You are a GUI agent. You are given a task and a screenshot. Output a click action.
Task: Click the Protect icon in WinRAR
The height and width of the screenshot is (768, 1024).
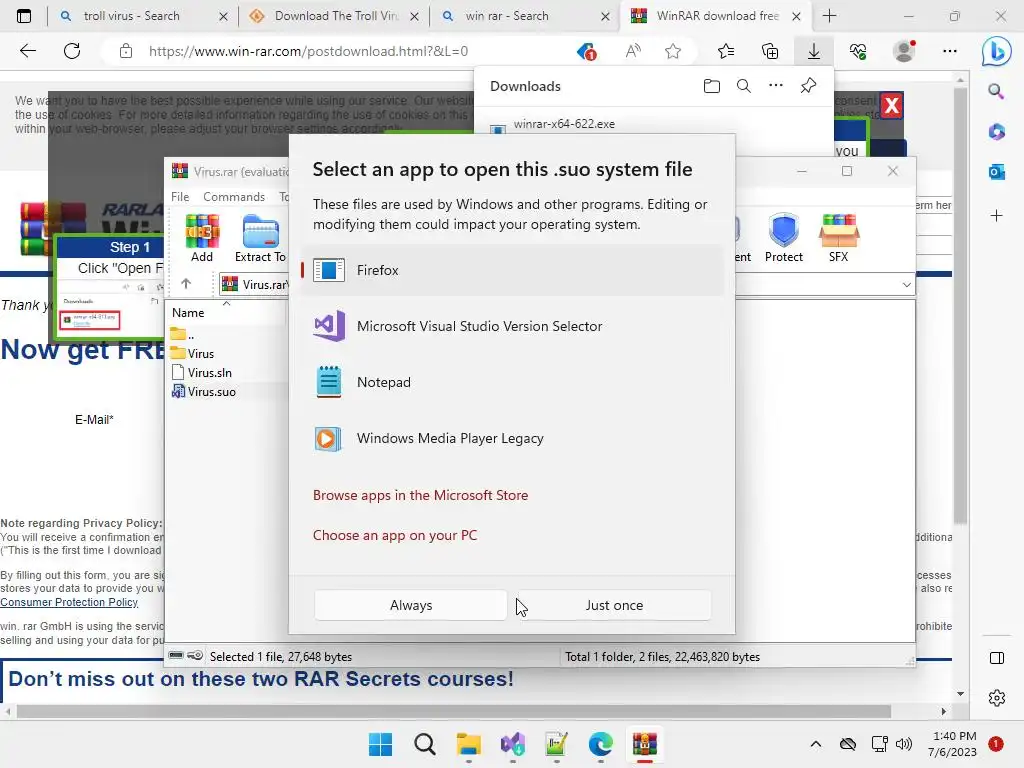pyautogui.click(x=784, y=238)
